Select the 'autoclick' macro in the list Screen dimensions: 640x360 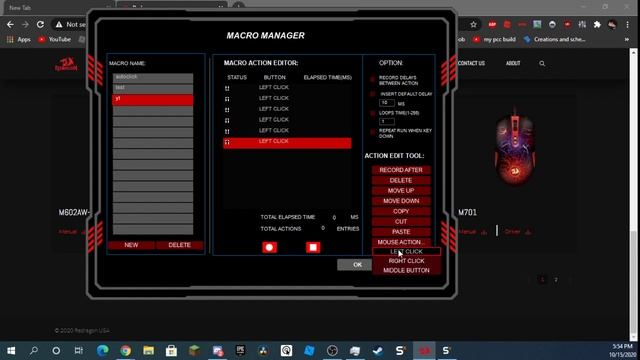coord(153,78)
